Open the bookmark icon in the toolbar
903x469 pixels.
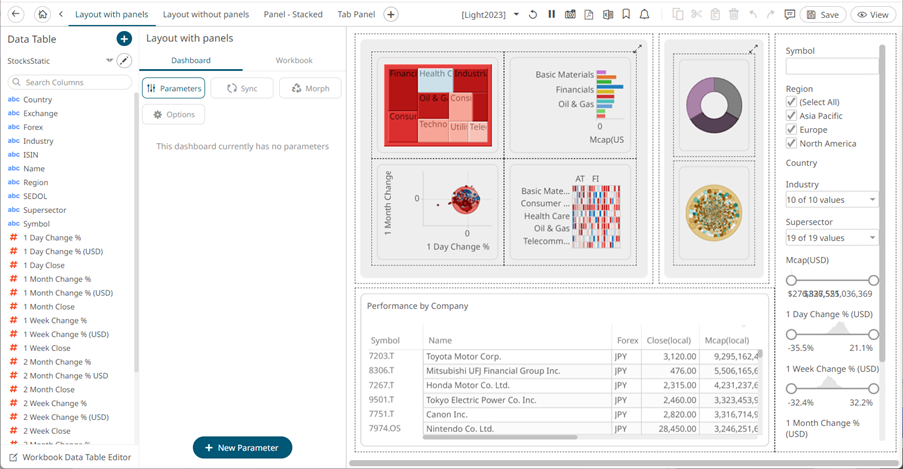[x=625, y=15]
